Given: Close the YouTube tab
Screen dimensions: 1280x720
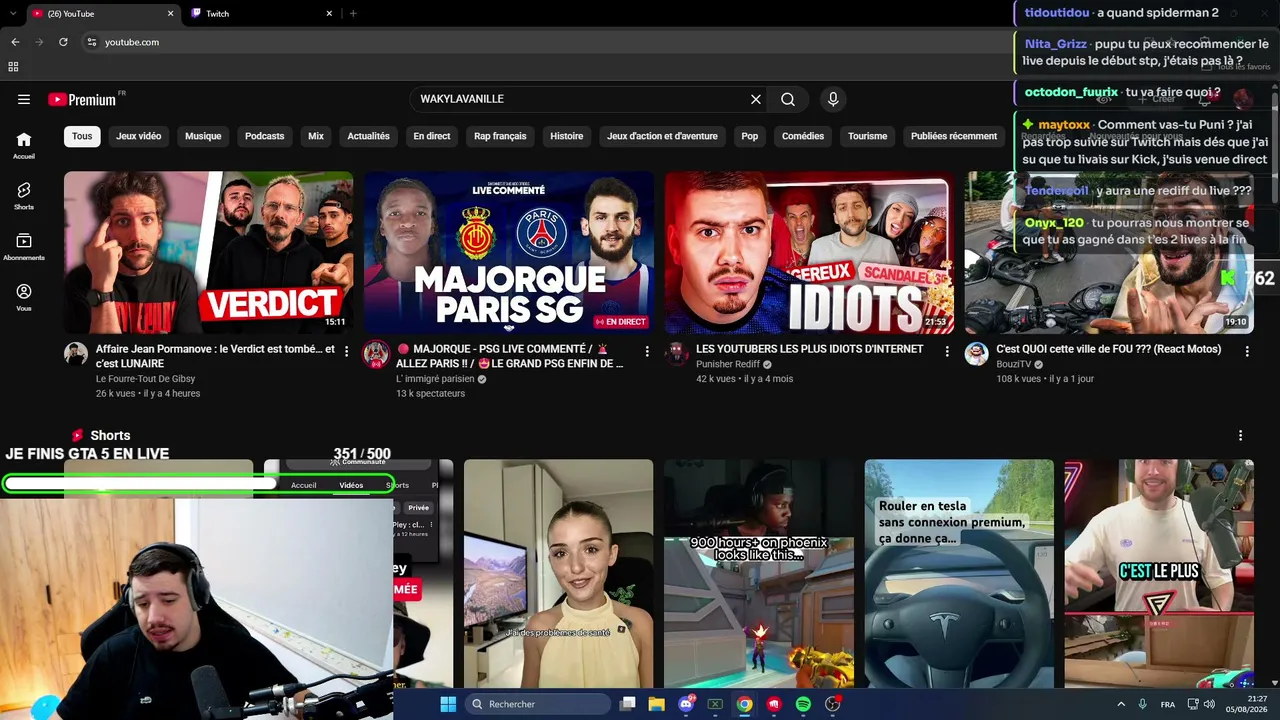Looking at the screenshot, I should 170,13.
